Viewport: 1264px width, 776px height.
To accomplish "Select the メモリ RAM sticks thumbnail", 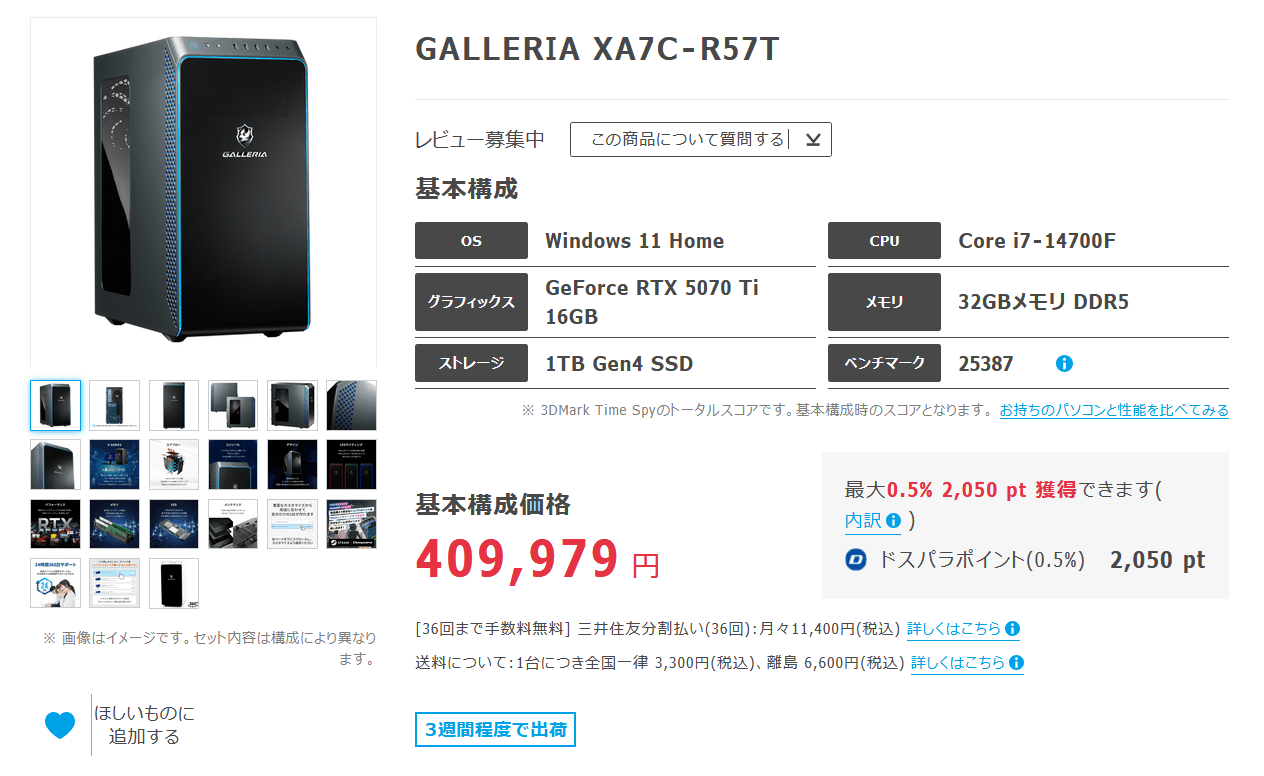I will click(115, 524).
